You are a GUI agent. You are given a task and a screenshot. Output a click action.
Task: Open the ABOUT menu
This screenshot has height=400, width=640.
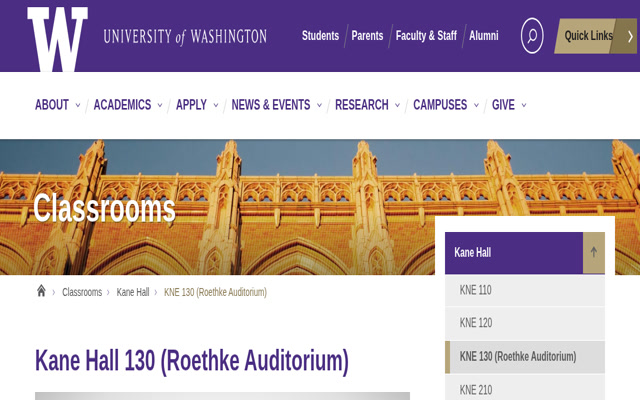52,105
